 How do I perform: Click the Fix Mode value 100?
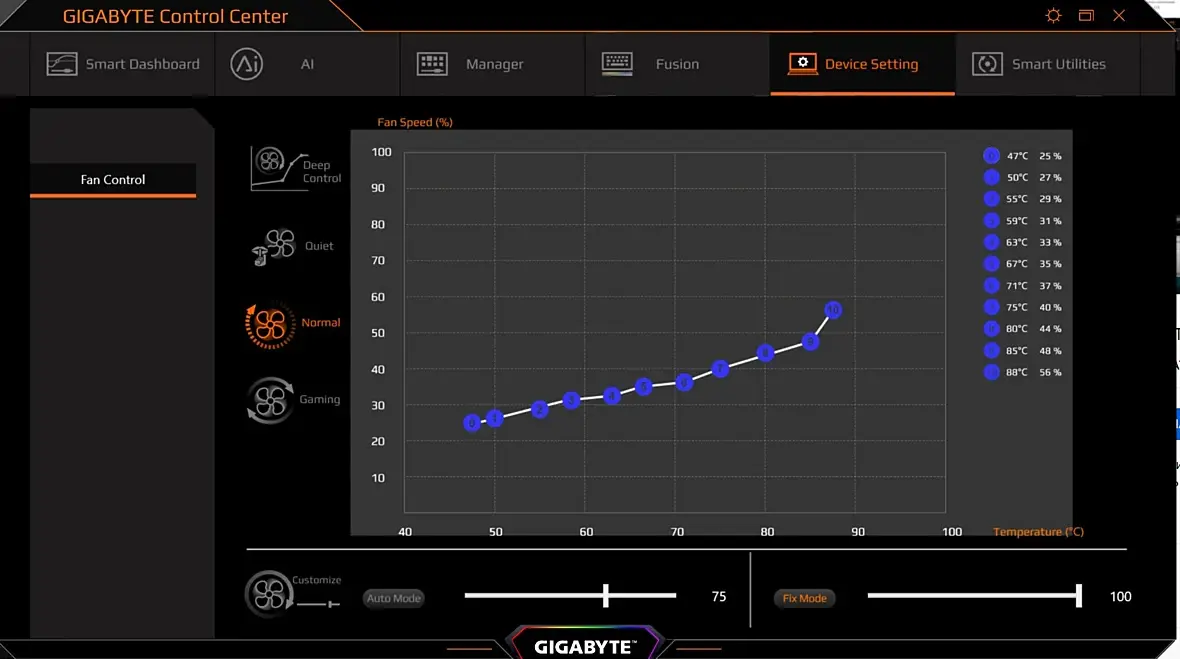(x=1120, y=597)
